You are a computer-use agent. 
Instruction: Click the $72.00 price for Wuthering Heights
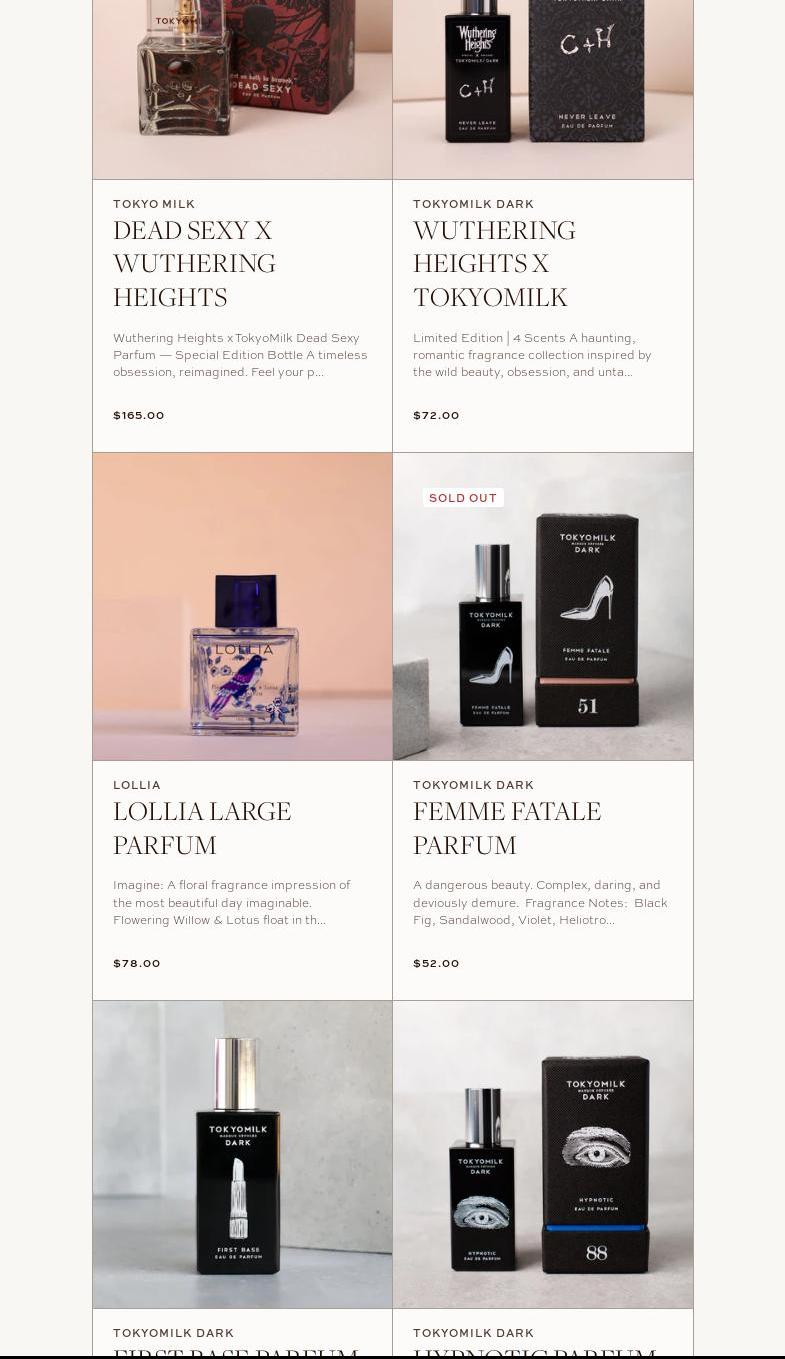click(436, 415)
